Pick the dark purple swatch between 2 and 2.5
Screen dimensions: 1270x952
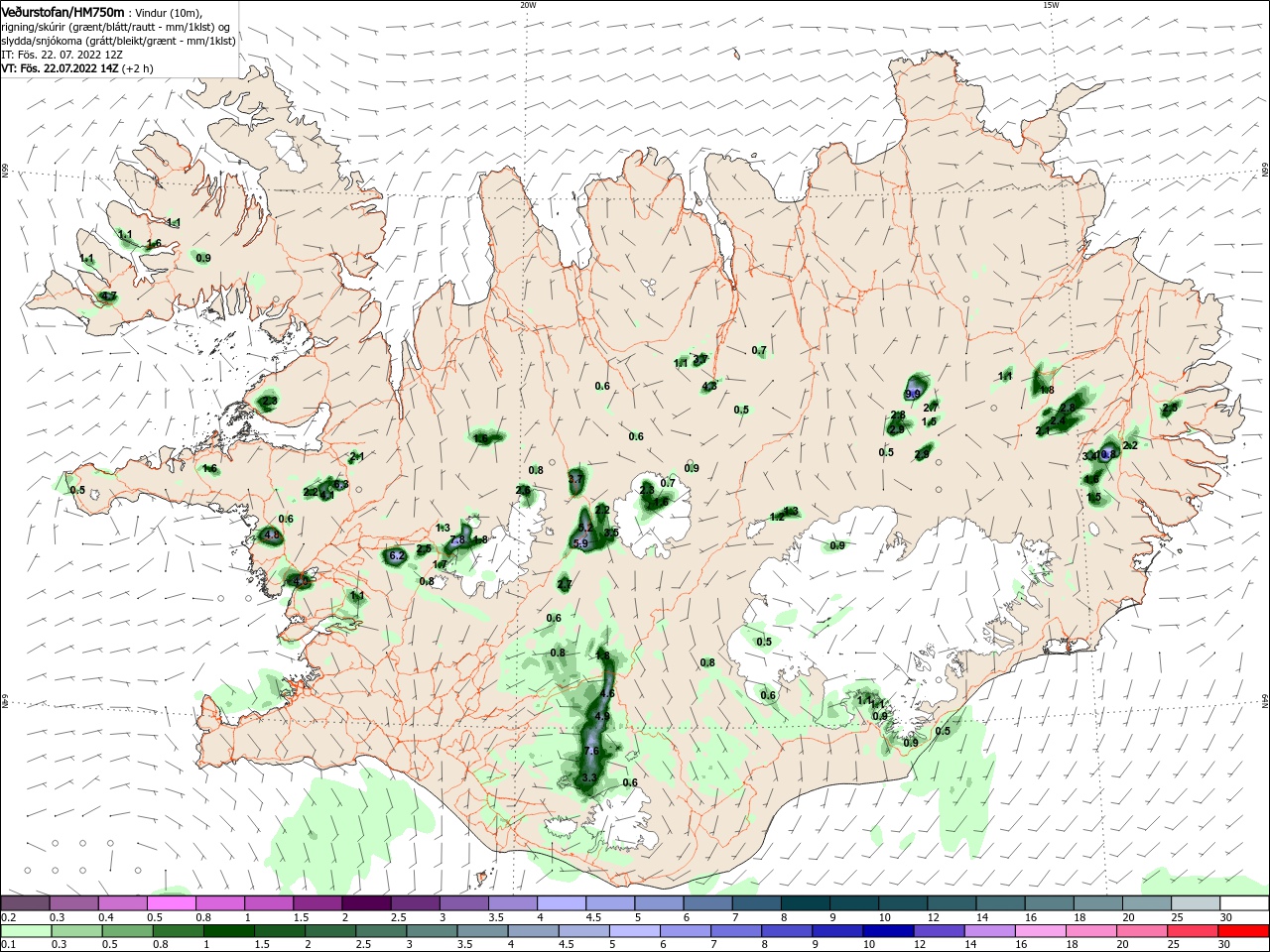point(366,902)
